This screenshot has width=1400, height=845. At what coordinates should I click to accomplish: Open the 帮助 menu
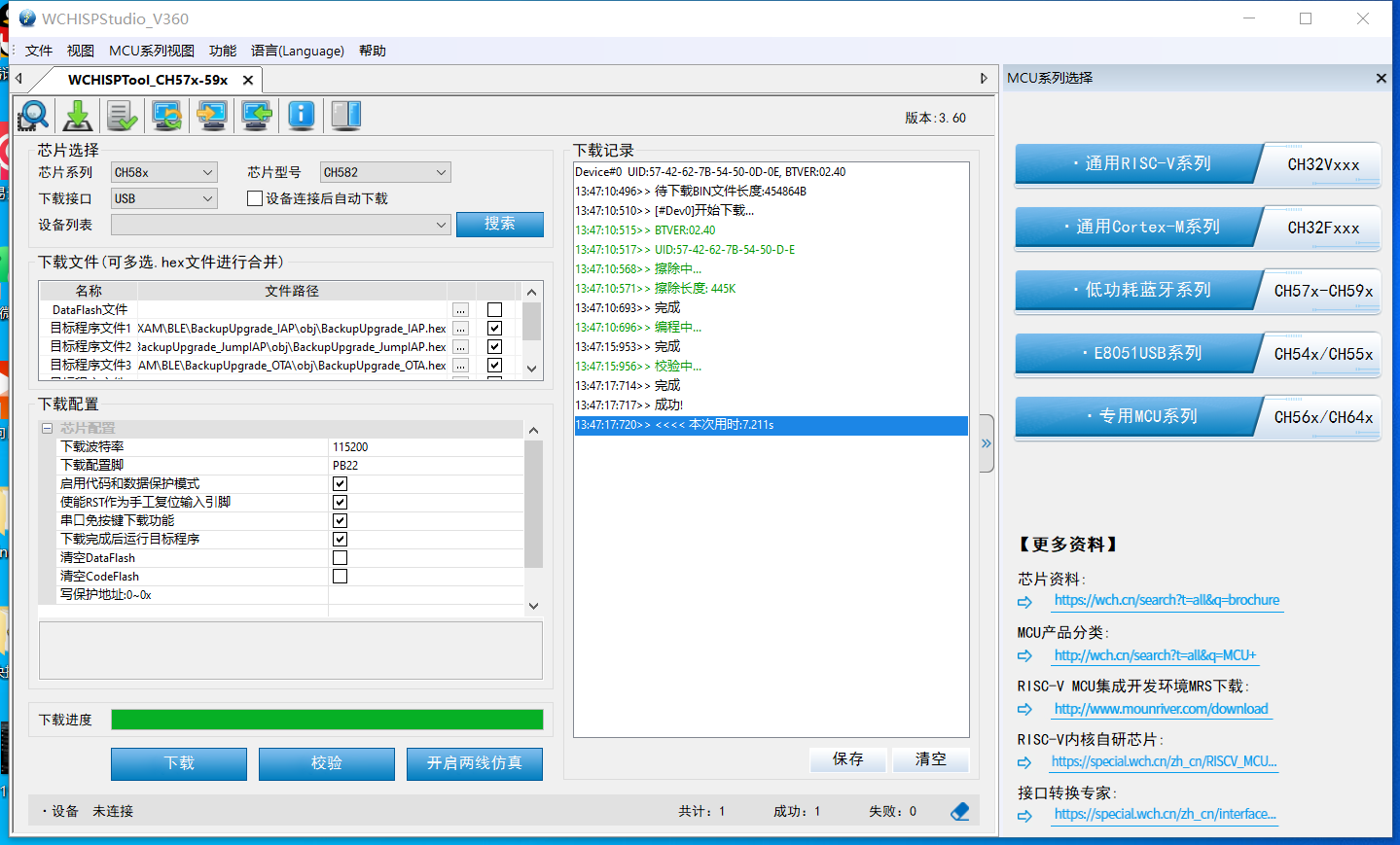click(x=373, y=51)
